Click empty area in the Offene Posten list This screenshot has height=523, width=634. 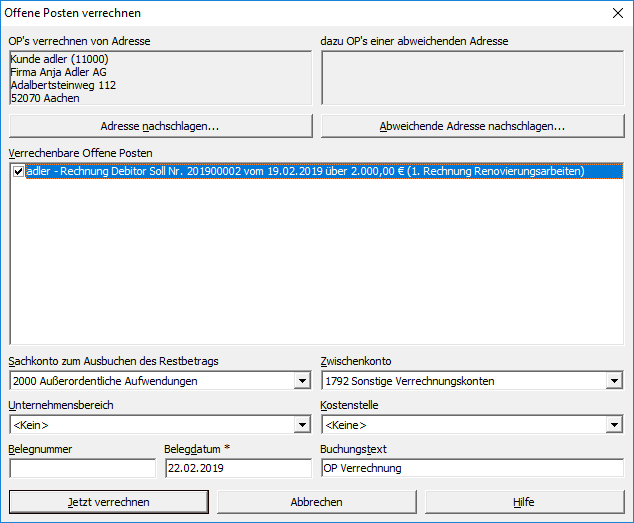[316, 270]
